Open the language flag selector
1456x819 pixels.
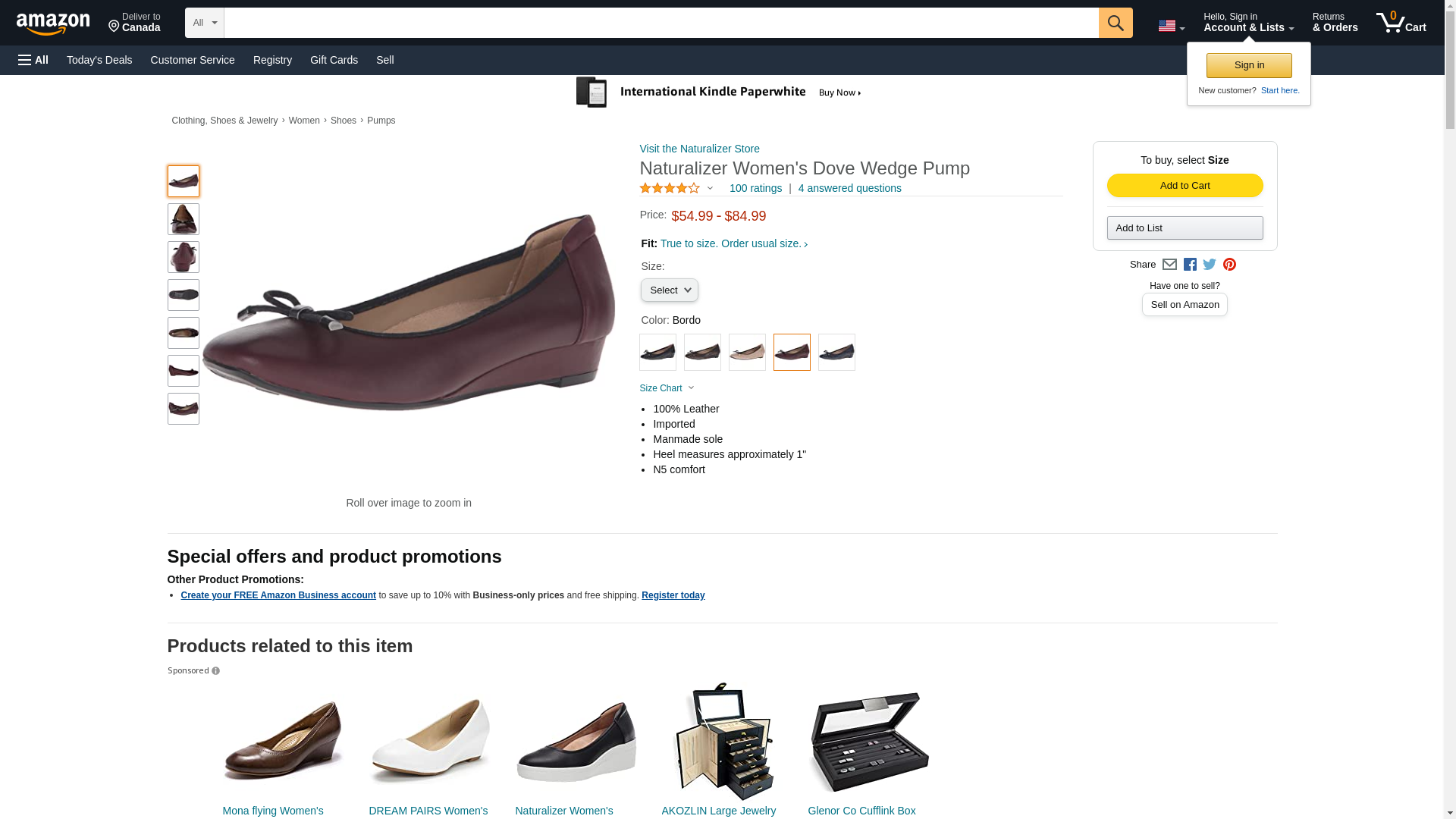pos(1171,27)
